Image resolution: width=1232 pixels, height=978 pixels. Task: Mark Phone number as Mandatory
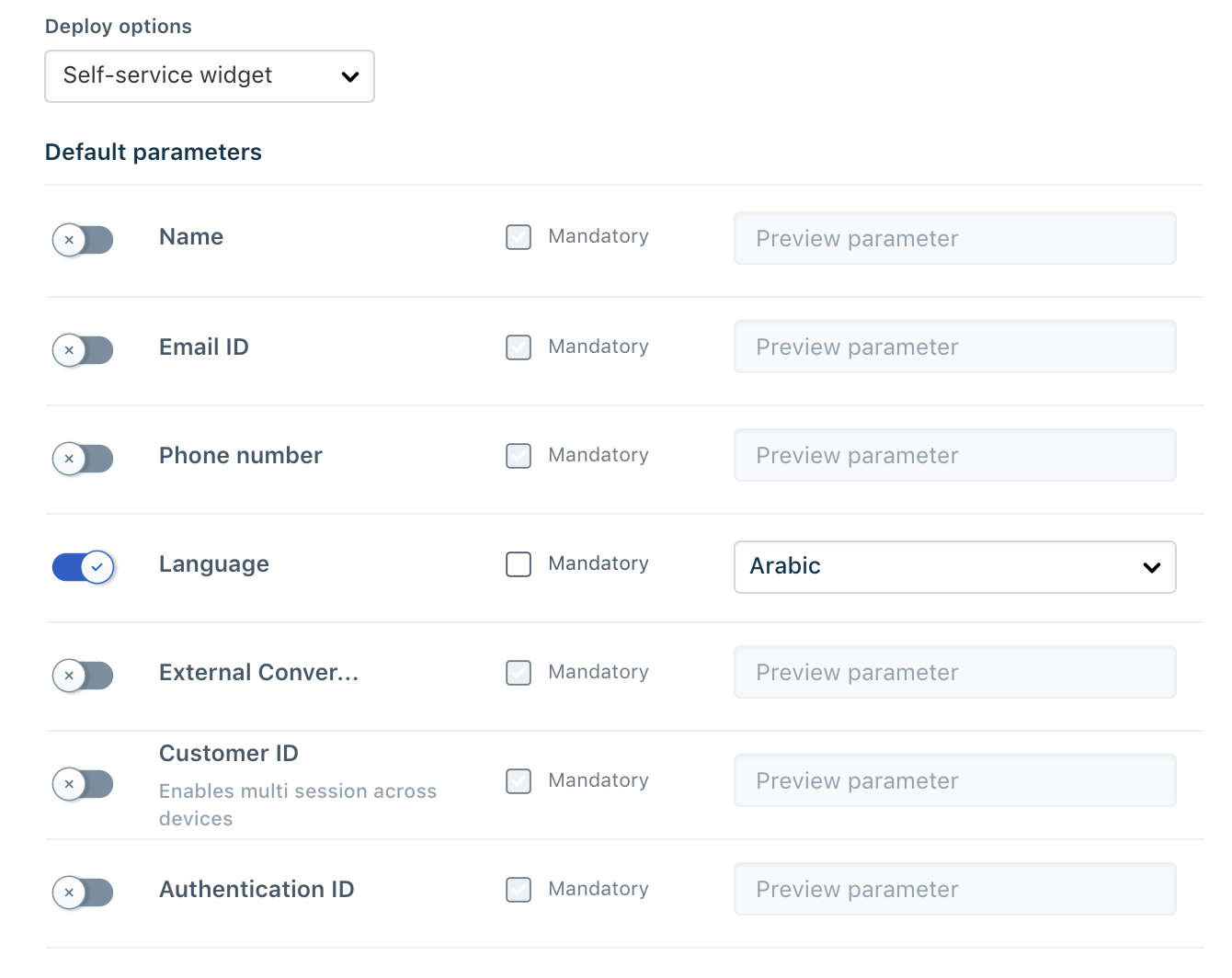click(519, 456)
